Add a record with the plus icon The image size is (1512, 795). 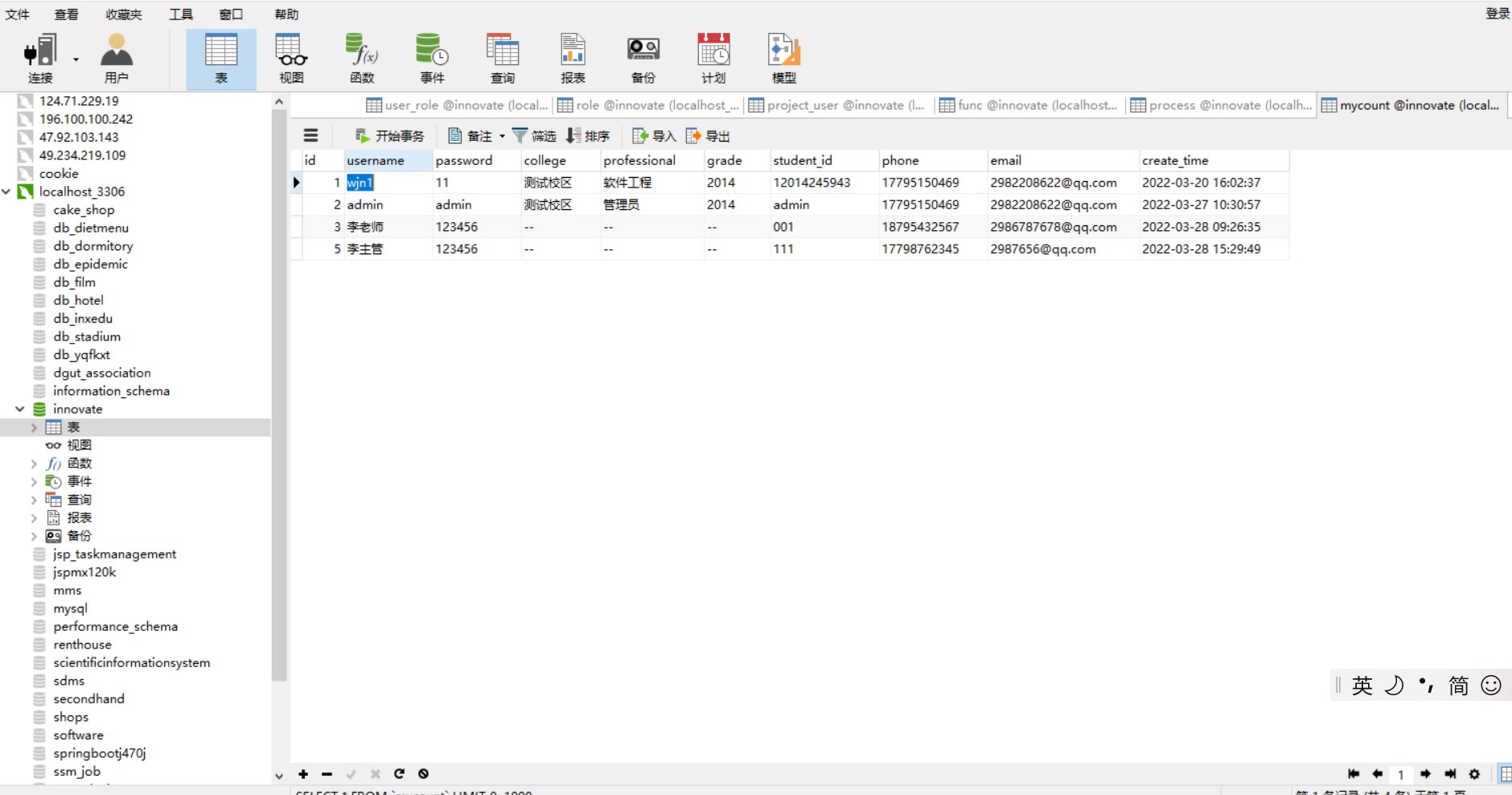tap(303, 774)
